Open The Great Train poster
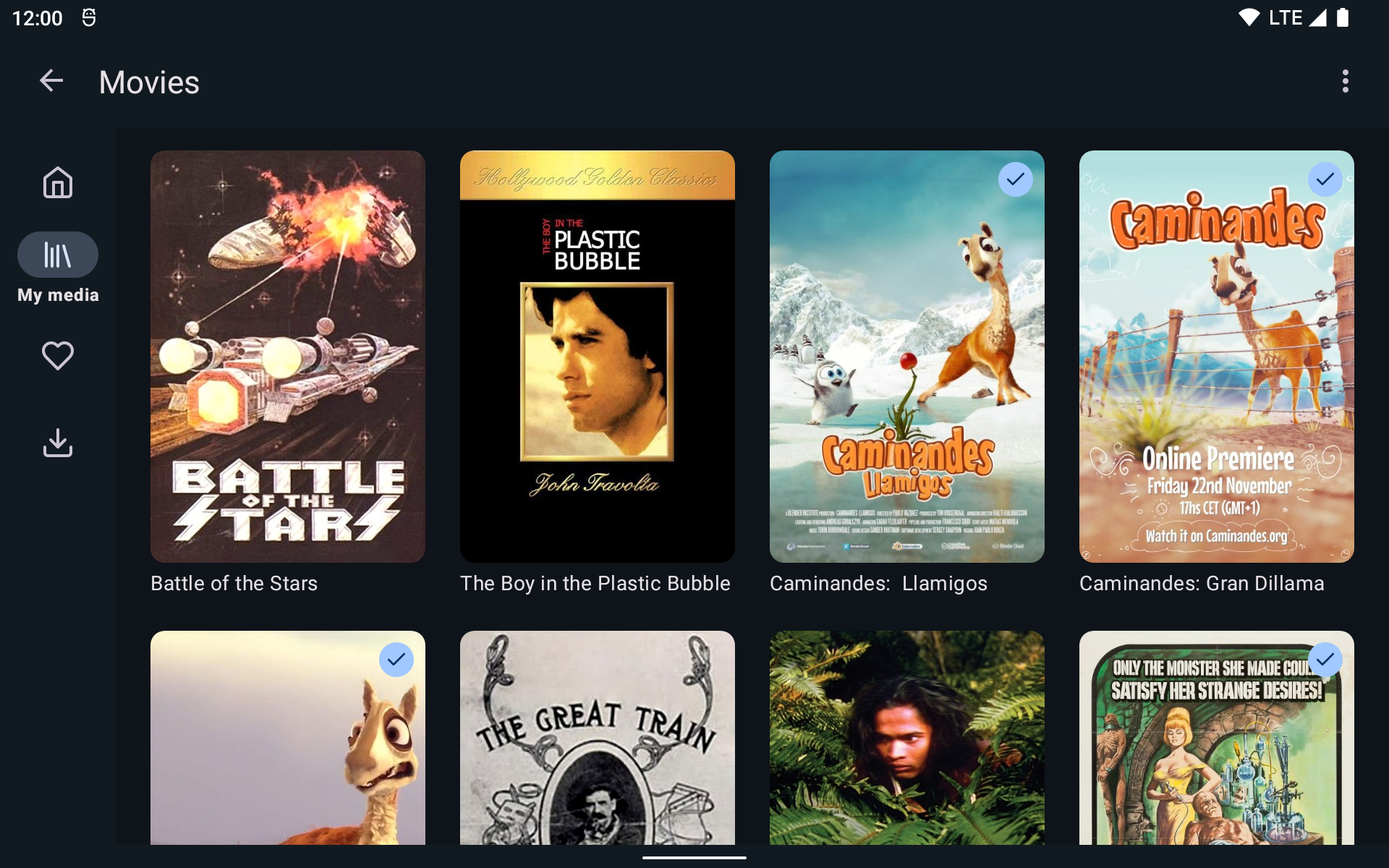Image resolution: width=1389 pixels, height=868 pixels. (x=598, y=738)
